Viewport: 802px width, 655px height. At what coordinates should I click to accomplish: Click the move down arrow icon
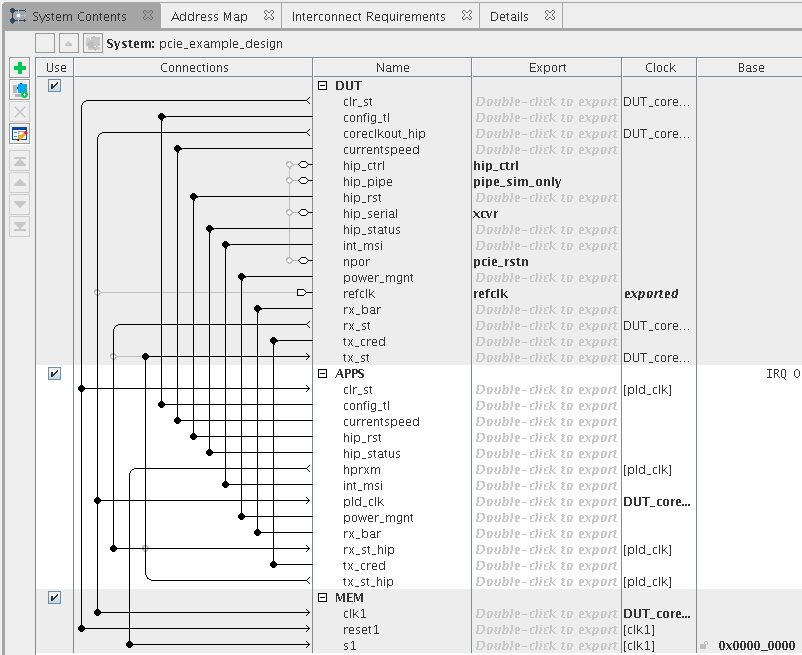(19, 204)
